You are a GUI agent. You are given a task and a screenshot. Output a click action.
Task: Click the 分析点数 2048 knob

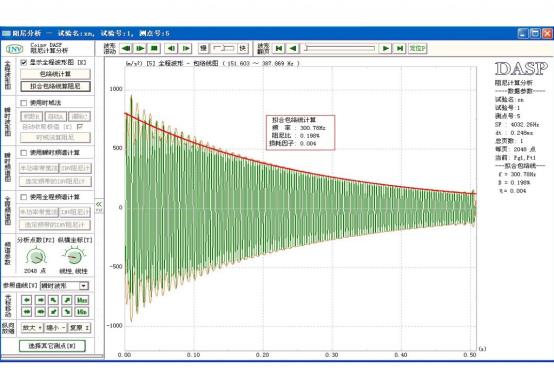(x=36, y=256)
